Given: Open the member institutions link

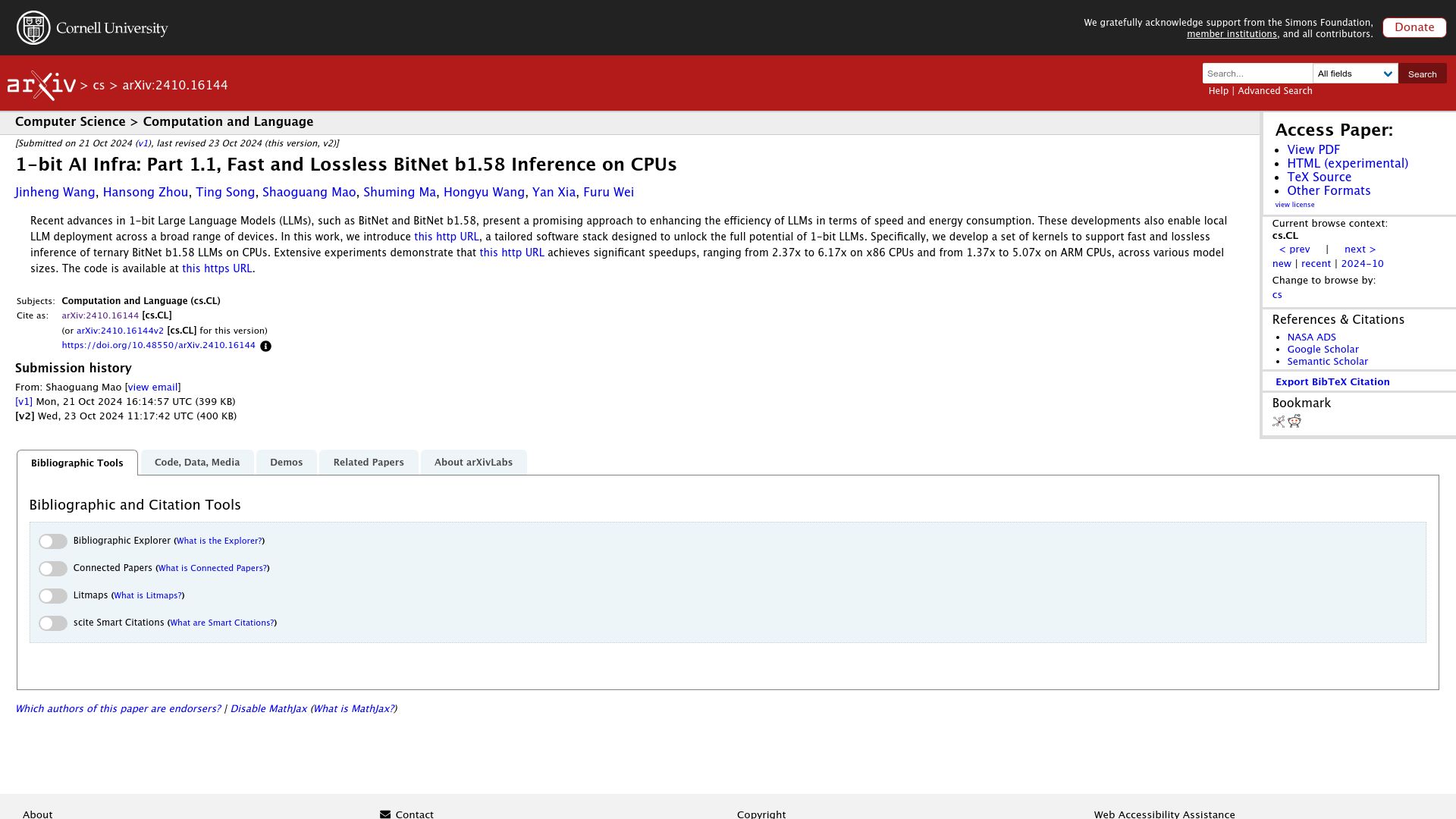Looking at the screenshot, I should click(1232, 34).
